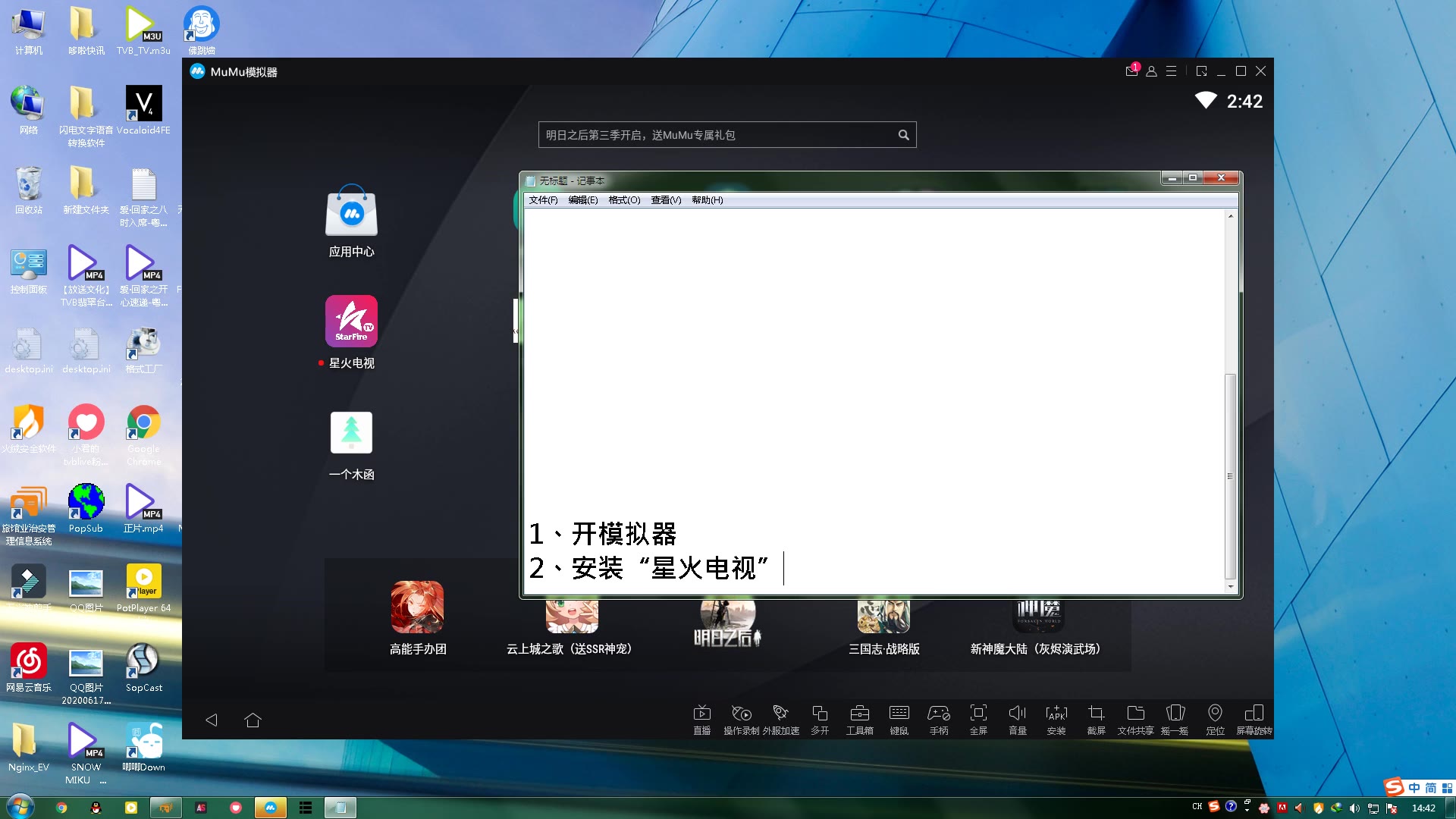Open 外服加速 rocket accelerator
Viewport: 1456px width, 819px height.
tap(781, 719)
